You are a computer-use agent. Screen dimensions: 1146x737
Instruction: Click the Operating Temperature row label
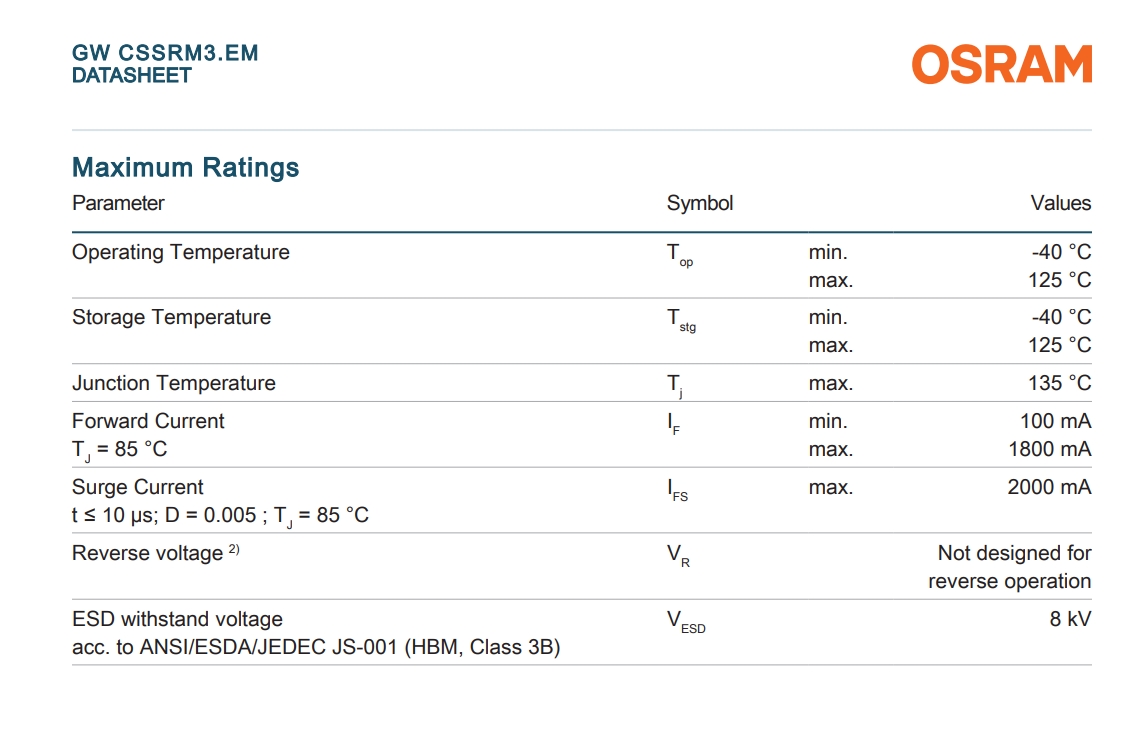180,252
